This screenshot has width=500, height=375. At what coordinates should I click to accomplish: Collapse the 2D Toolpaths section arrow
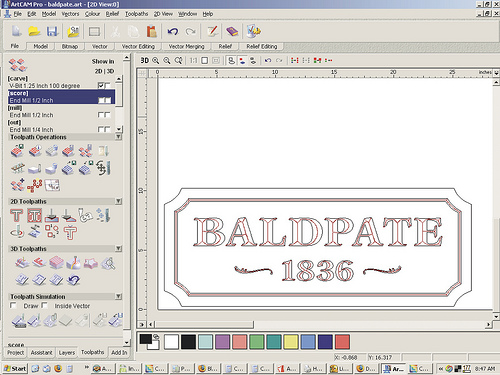click(x=119, y=201)
